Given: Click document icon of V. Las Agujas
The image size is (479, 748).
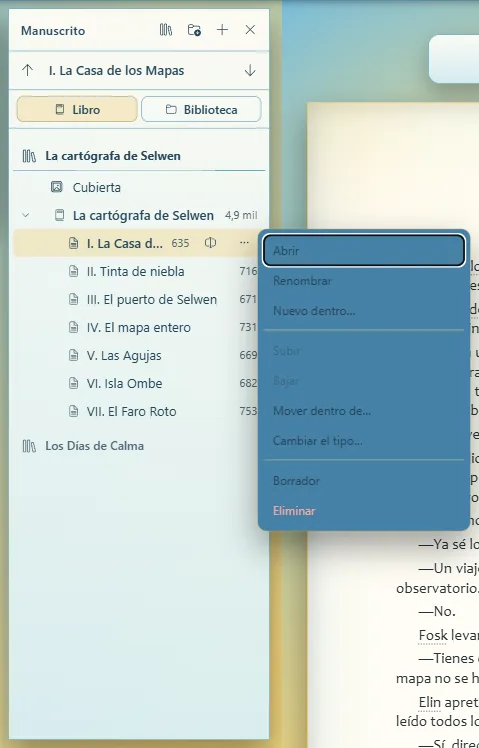Looking at the screenshot, I should [73, 355].
